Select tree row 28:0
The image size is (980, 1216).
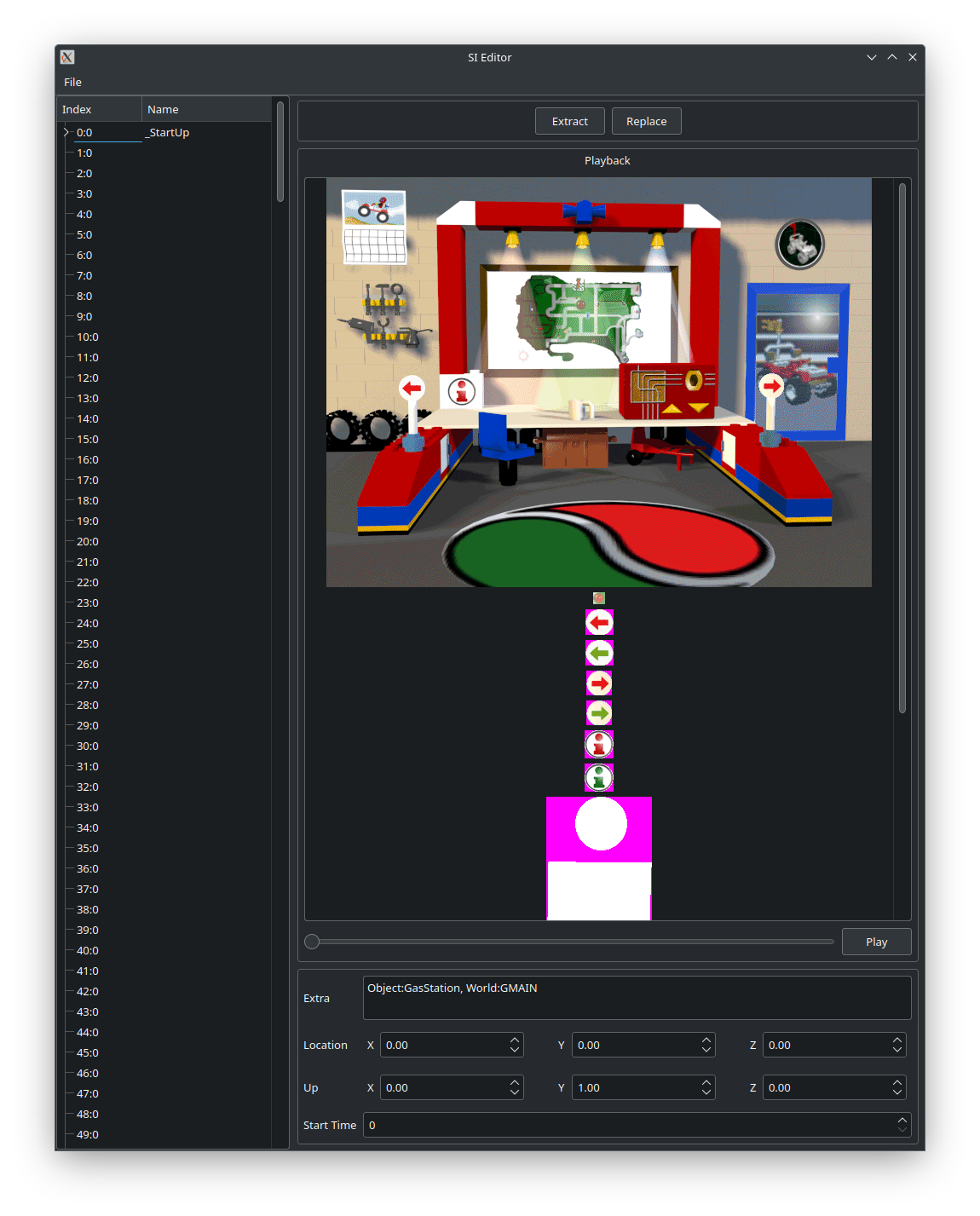88,705
